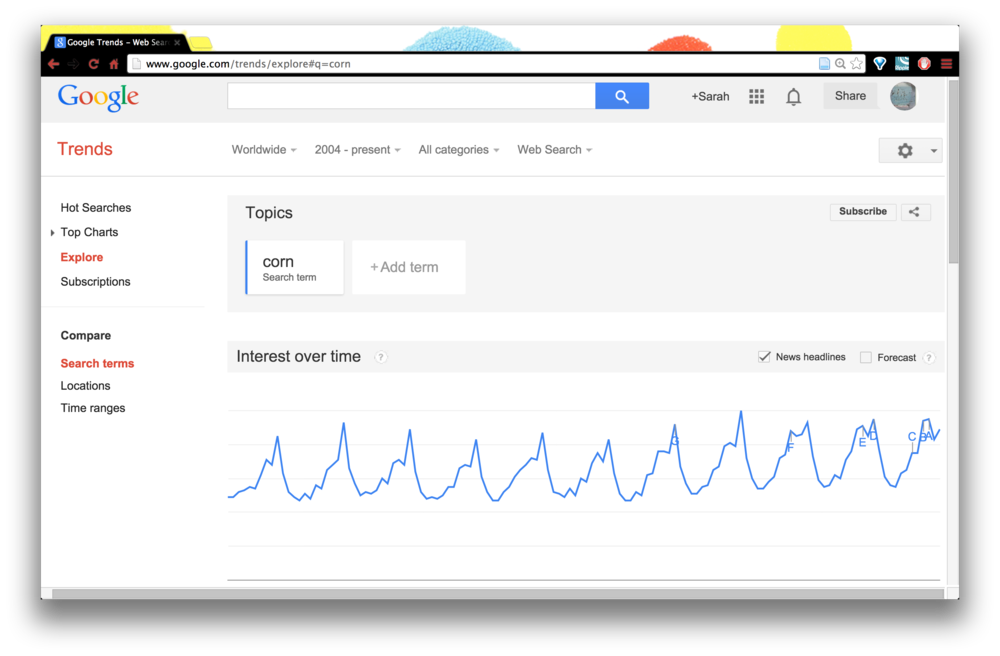Bookmark page with the star icon

click(x=857, y=64)
